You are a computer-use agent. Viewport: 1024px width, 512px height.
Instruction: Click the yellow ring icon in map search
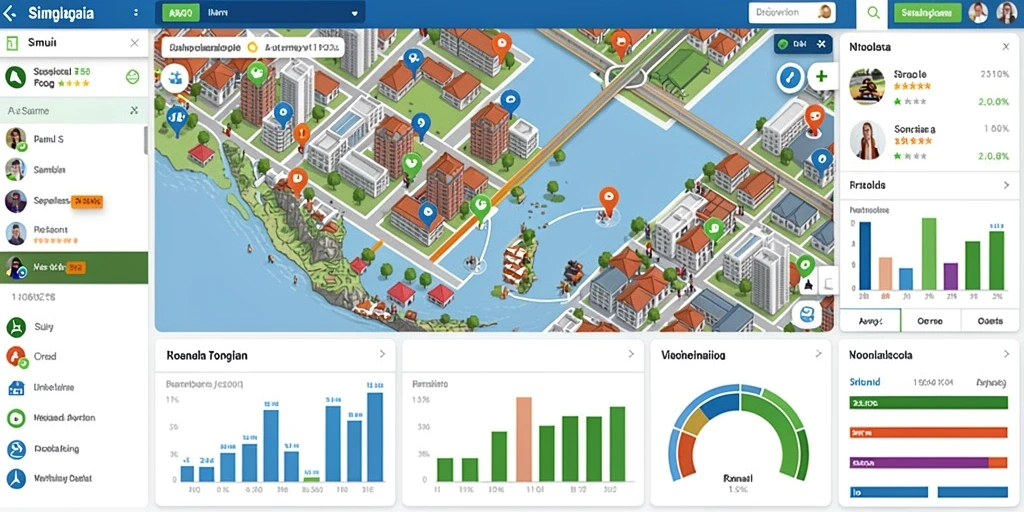[253, 48]
